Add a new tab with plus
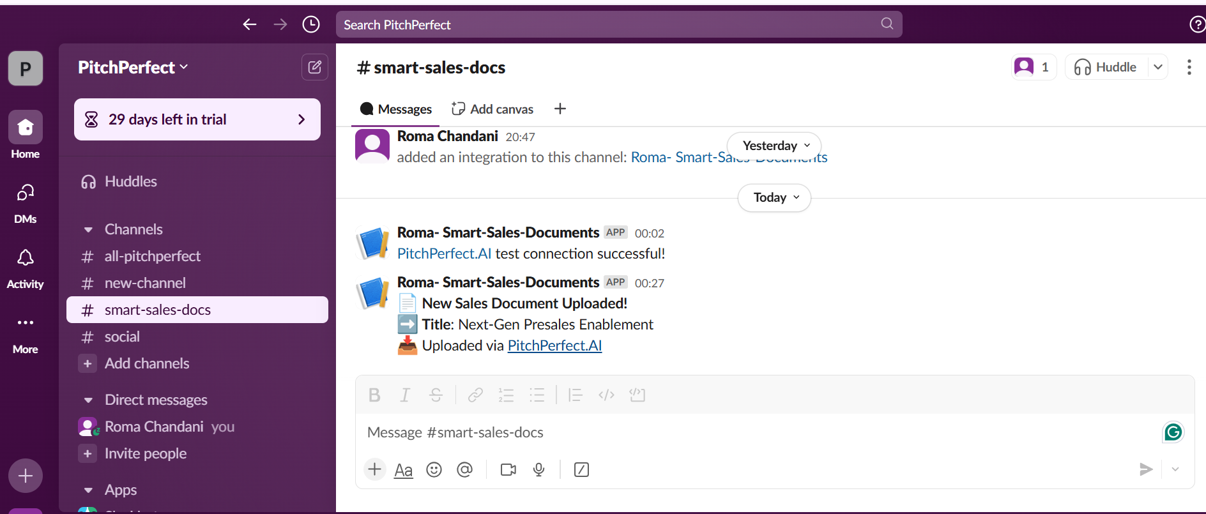The width and height of the screenshot is (1206, 514). click(560, 109)
